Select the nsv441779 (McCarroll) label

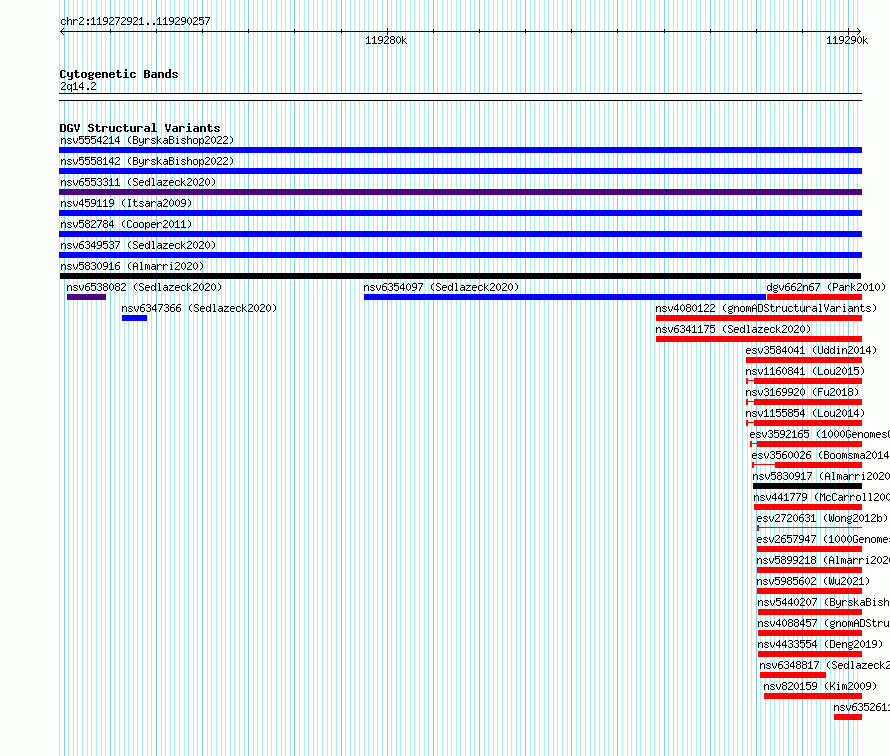822,497
